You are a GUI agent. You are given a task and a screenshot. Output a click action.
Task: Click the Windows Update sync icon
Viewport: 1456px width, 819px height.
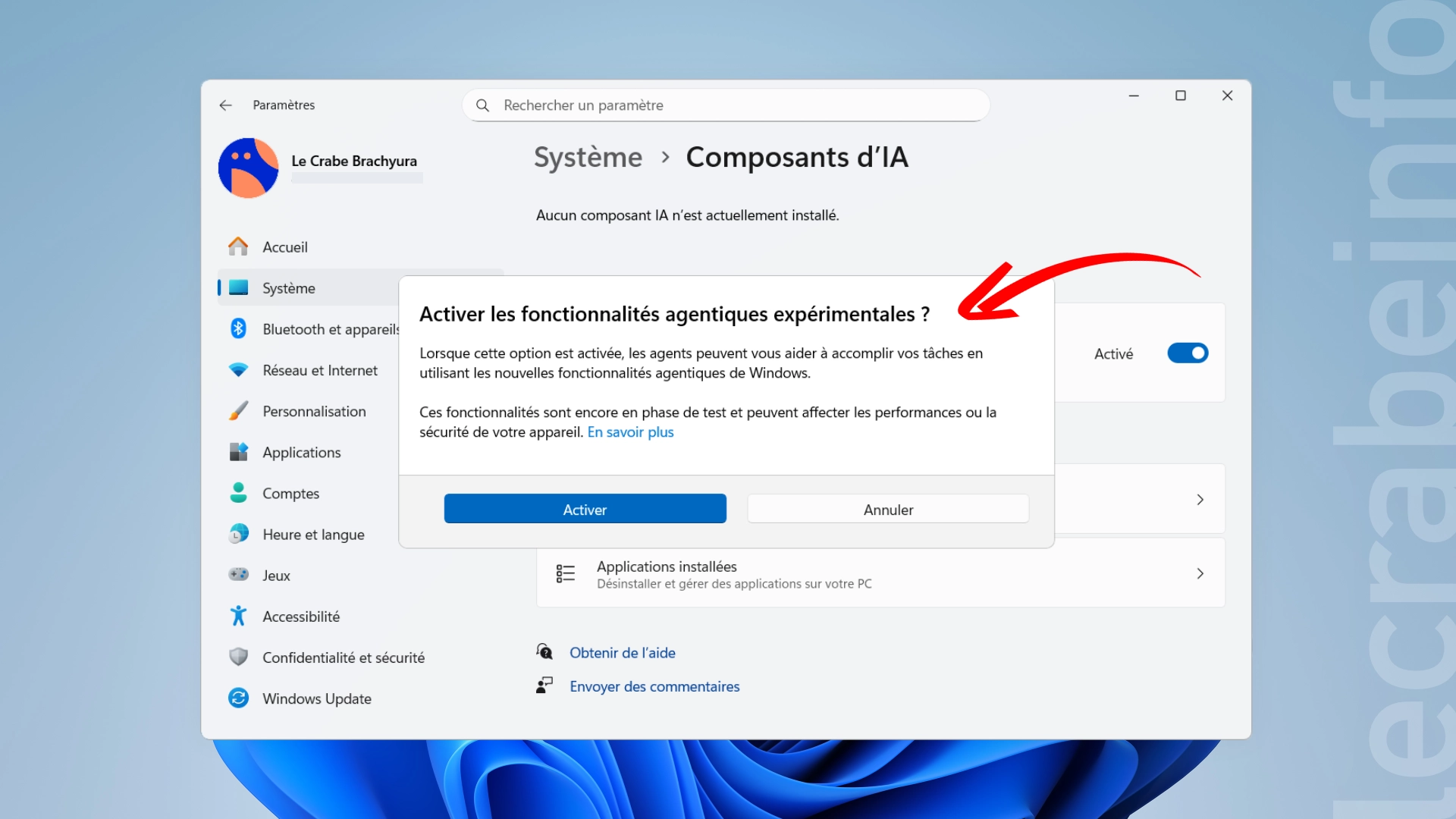[238, 698]
